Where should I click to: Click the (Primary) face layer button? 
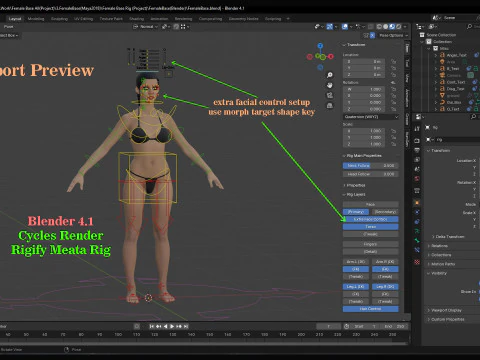pyautogui.click(x=356, y=212)
